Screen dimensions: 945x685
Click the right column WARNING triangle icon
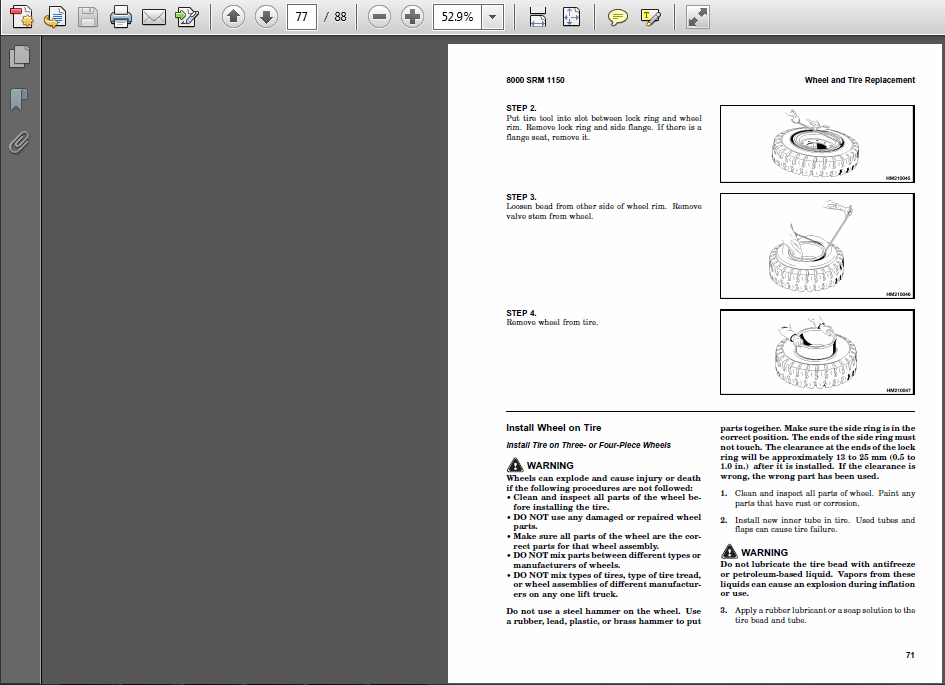pyautogui.click(x=729, y=552)
